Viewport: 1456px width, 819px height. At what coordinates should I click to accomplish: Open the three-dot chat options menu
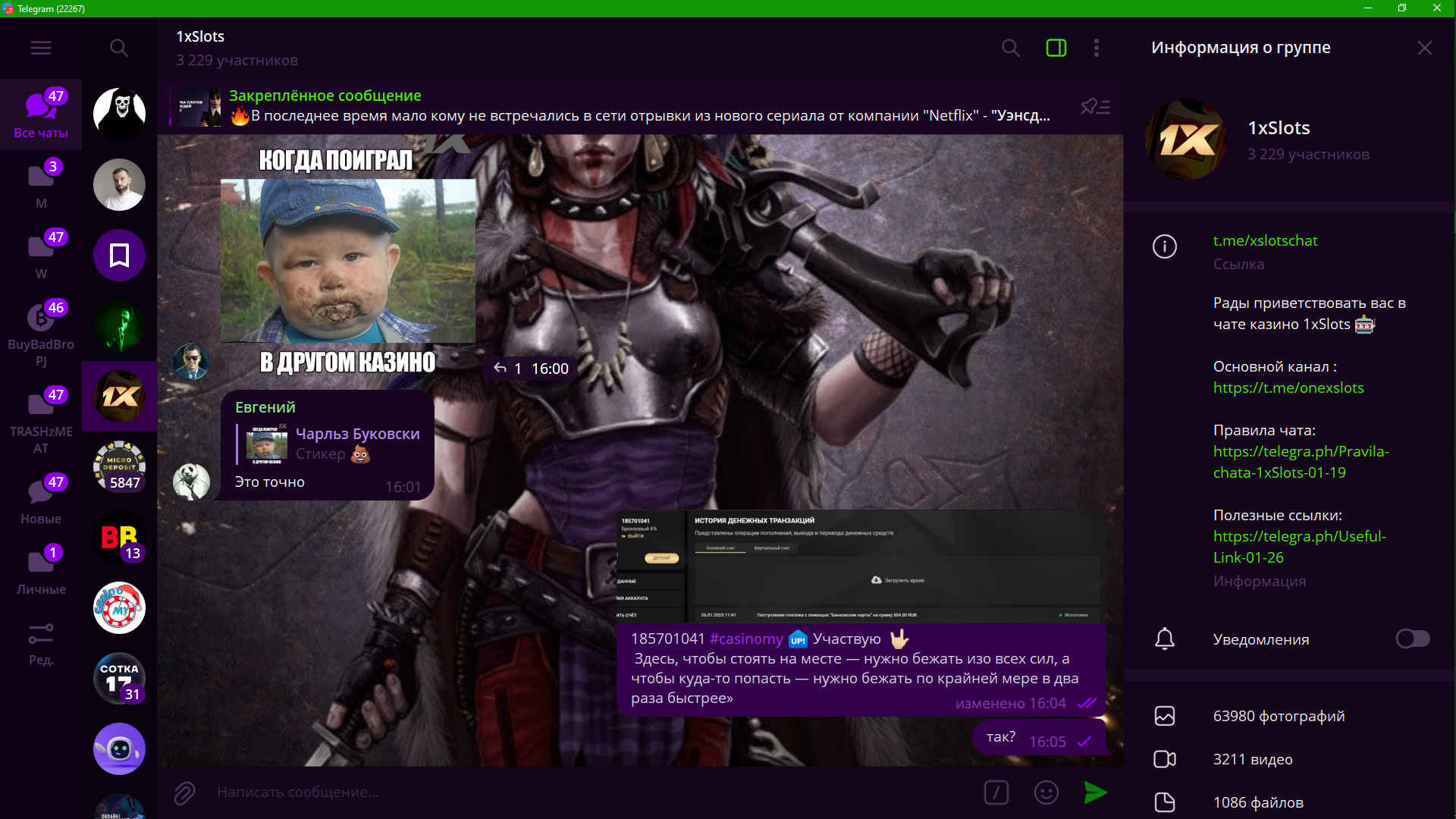tap(1096, 48)
